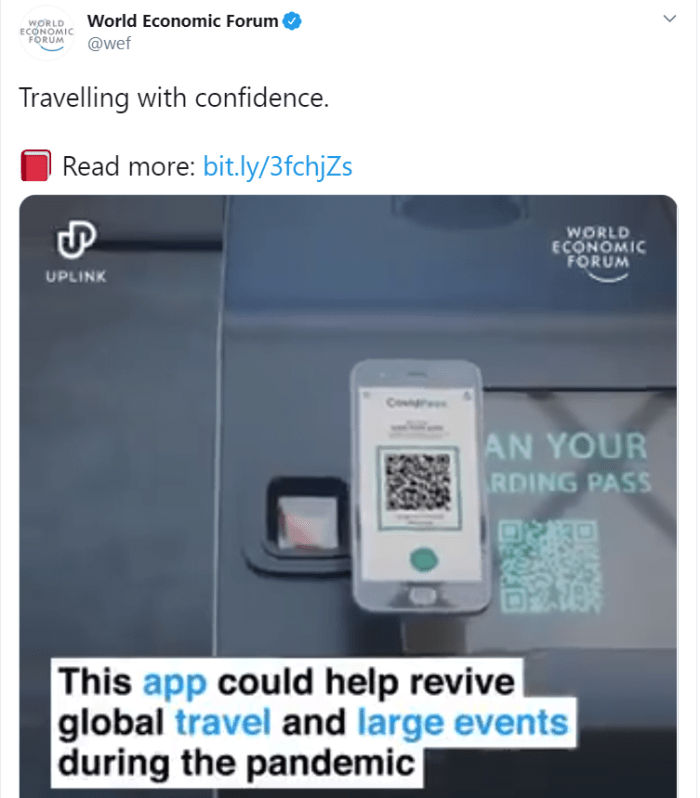Select the 'Travelling with confidence.' tweet text
Viewport: 700px width, 798px height.
[174, 98]
